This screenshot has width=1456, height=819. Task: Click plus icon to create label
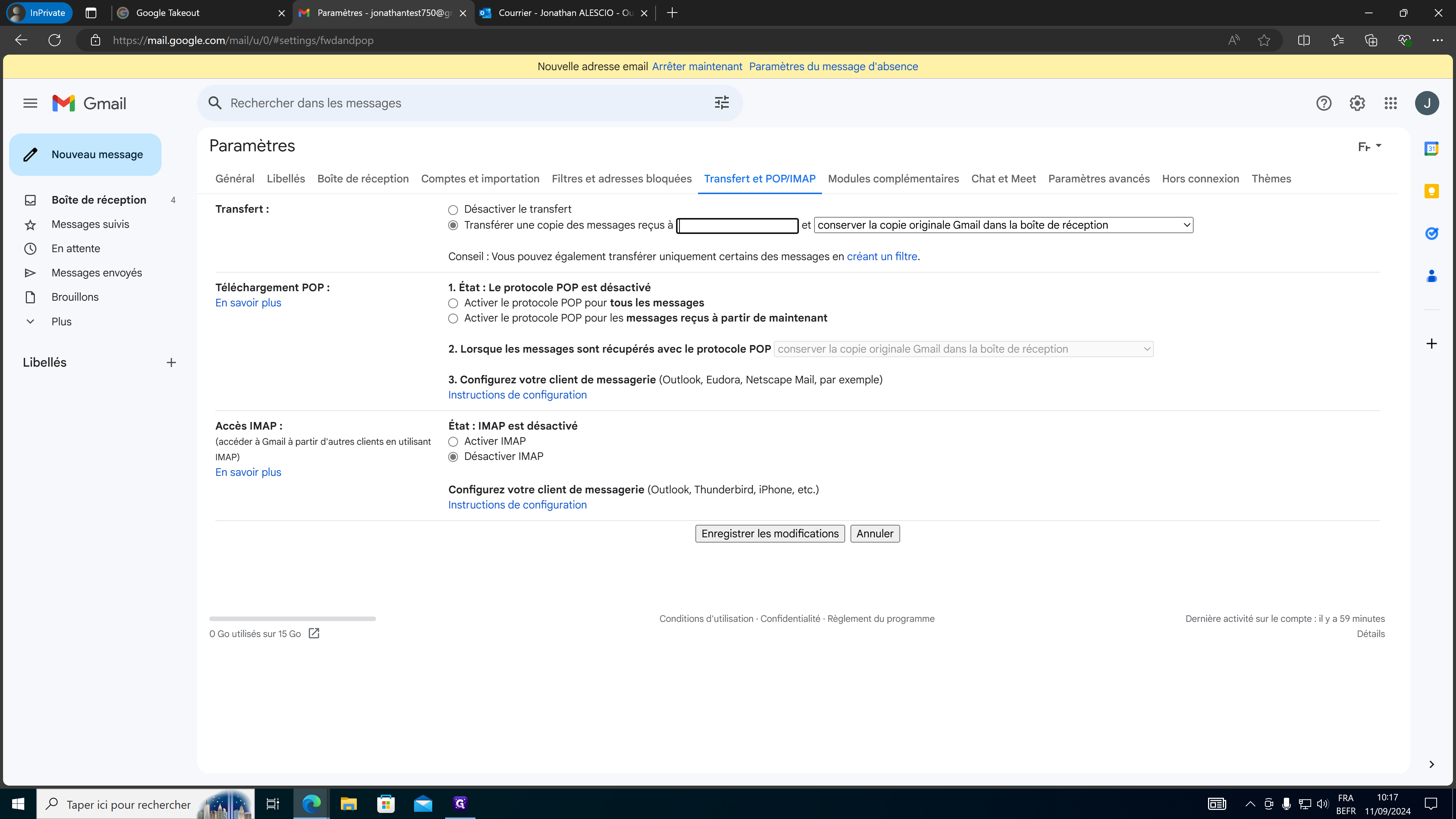(171, 362)
